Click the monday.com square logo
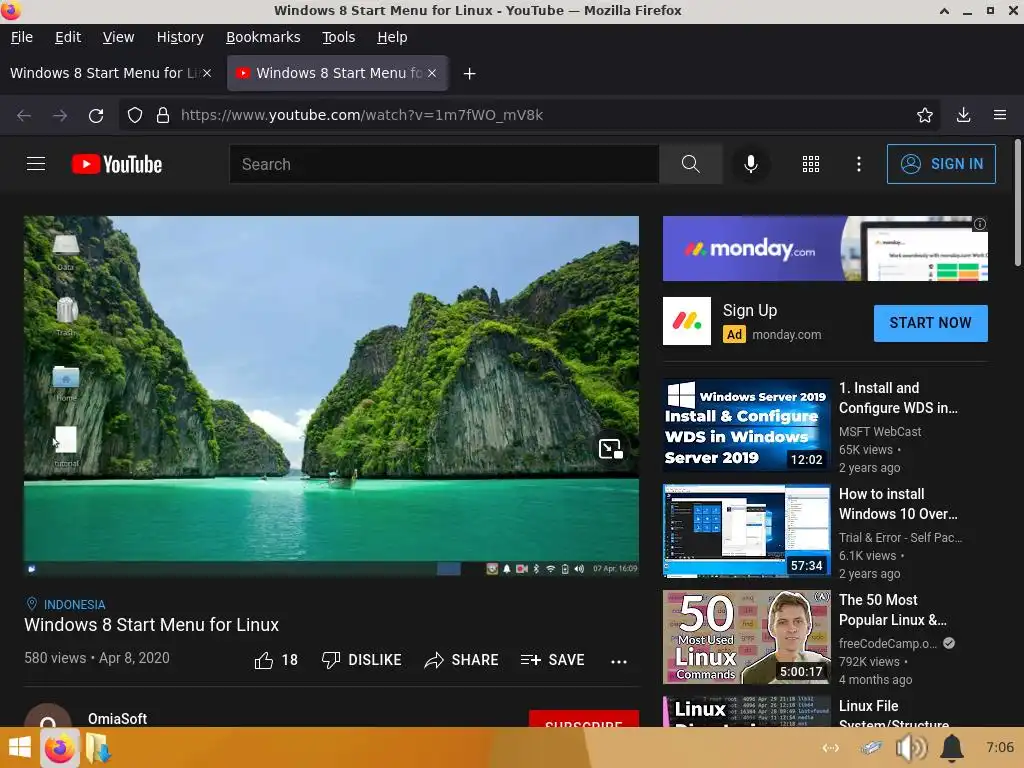 click(686, 321)
